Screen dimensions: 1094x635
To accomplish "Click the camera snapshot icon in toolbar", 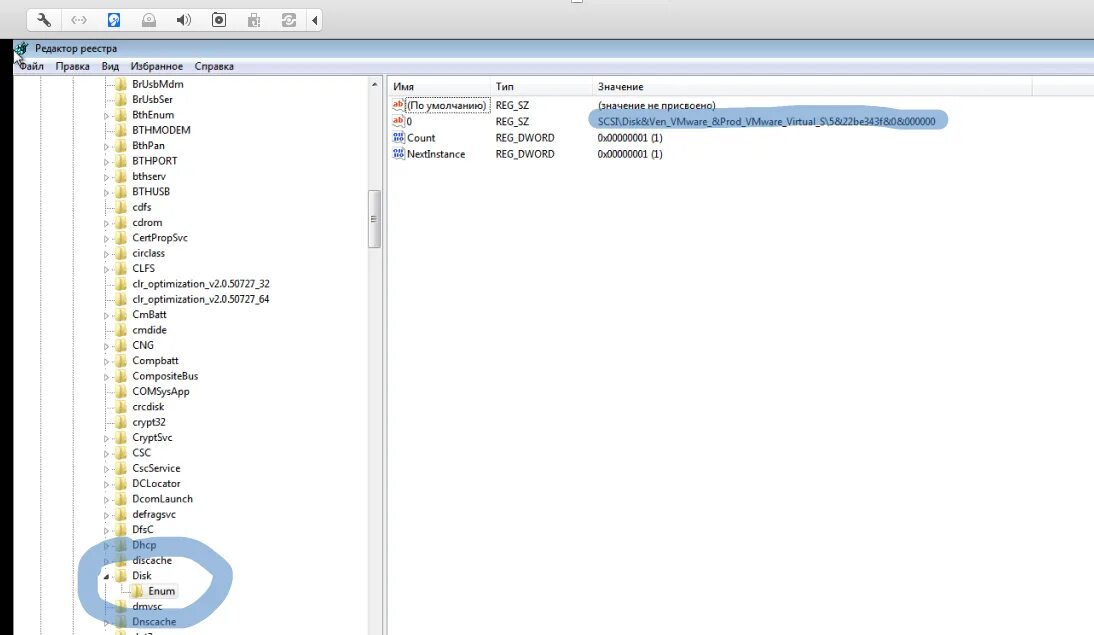I will [219, 19].
